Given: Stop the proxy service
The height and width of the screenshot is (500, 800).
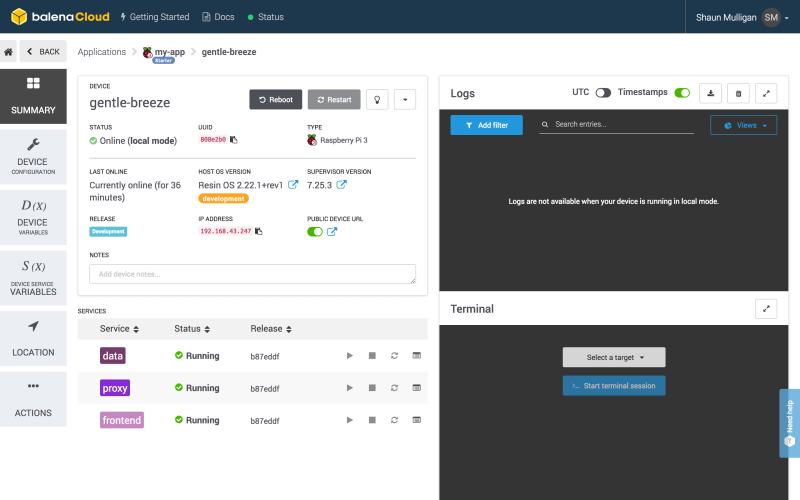Looking at the screenshot, I should click(372, 388).
